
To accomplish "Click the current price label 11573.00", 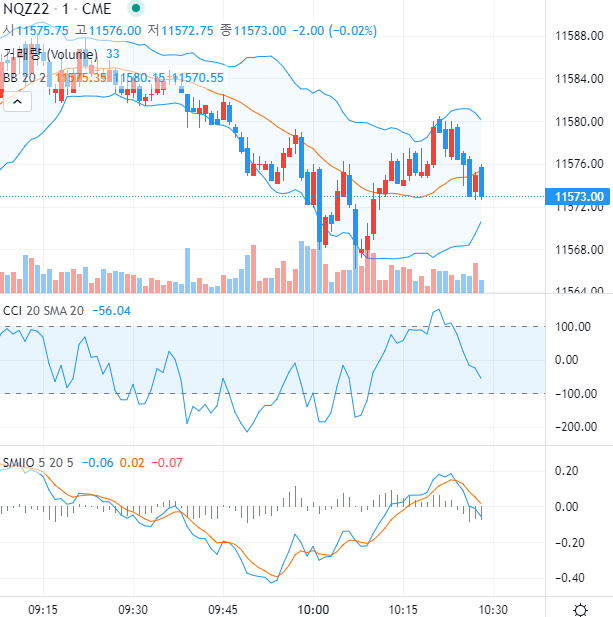I will click(576, 197).
